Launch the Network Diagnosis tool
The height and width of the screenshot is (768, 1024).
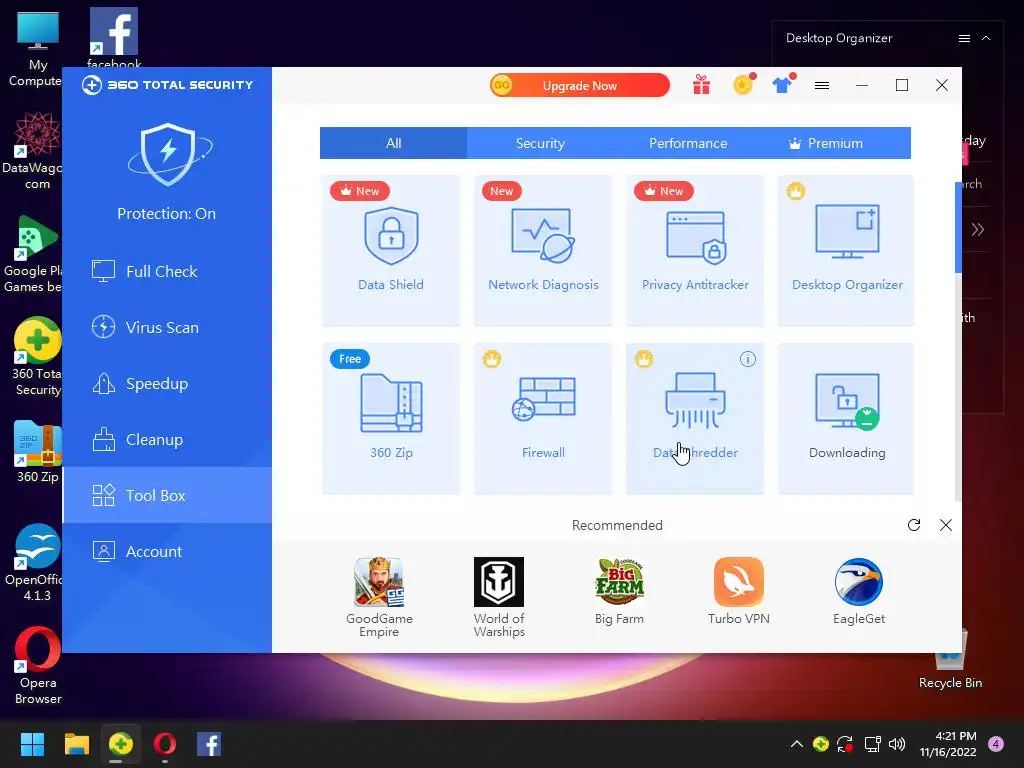(x=543, y=251)
